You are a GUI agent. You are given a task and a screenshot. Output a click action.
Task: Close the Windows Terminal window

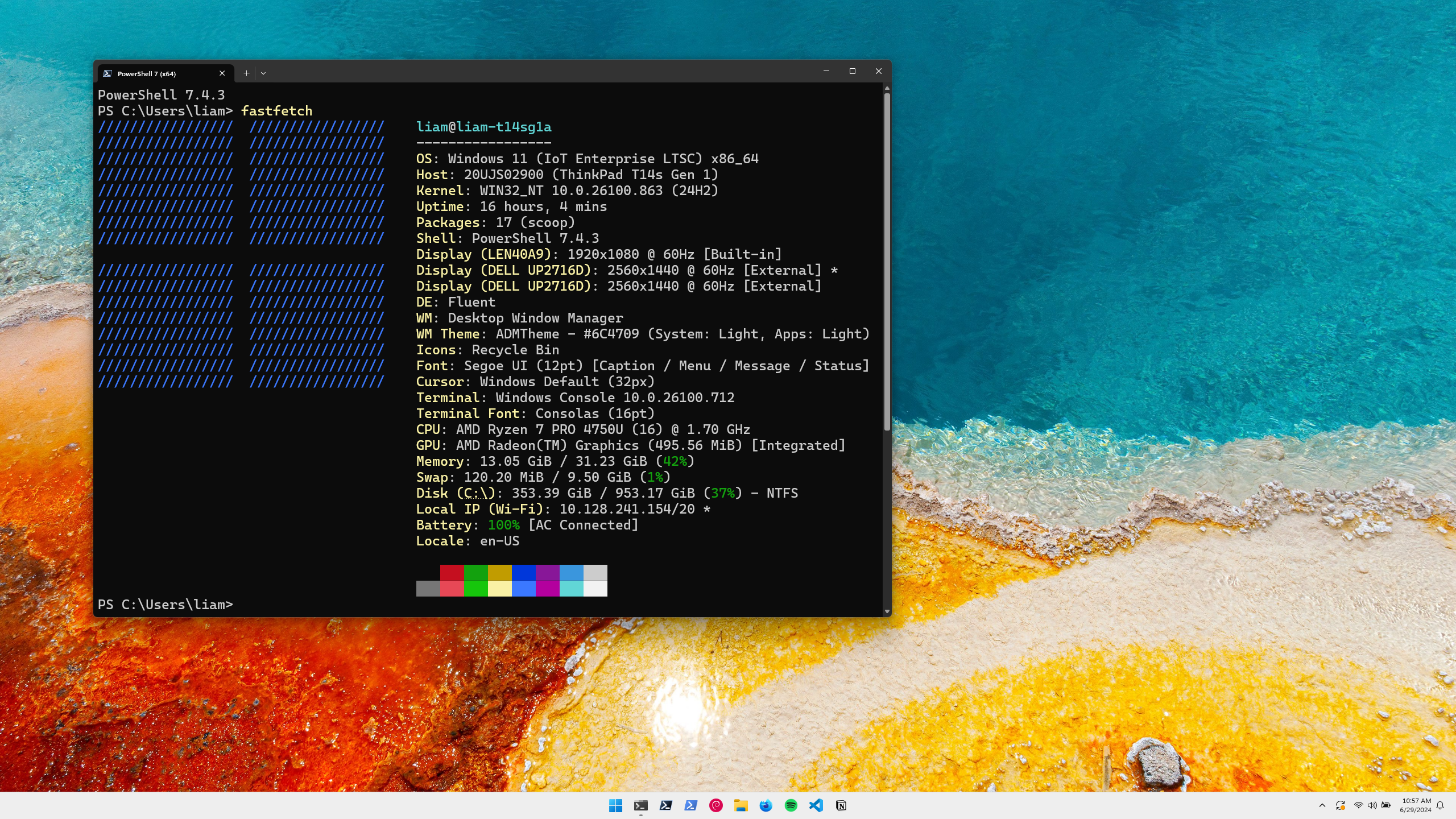click(879, 71)
